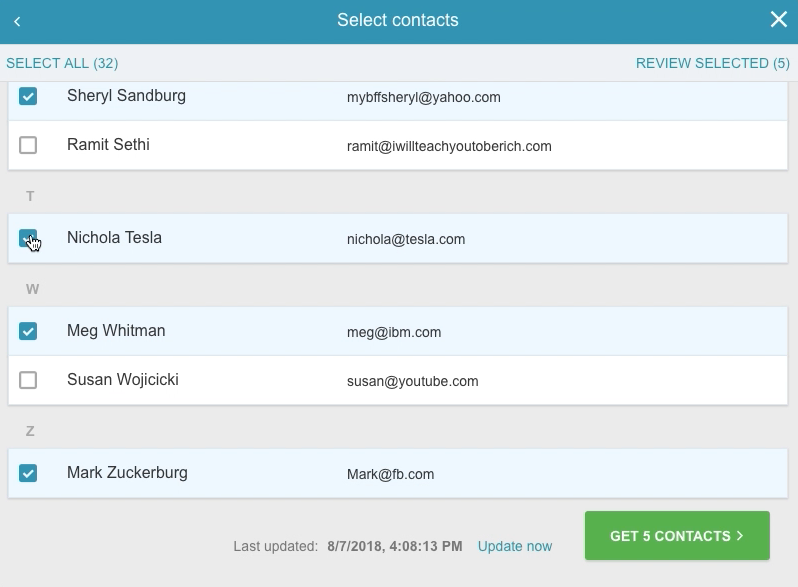
Task: Click the Update now link
Action: 515,546
